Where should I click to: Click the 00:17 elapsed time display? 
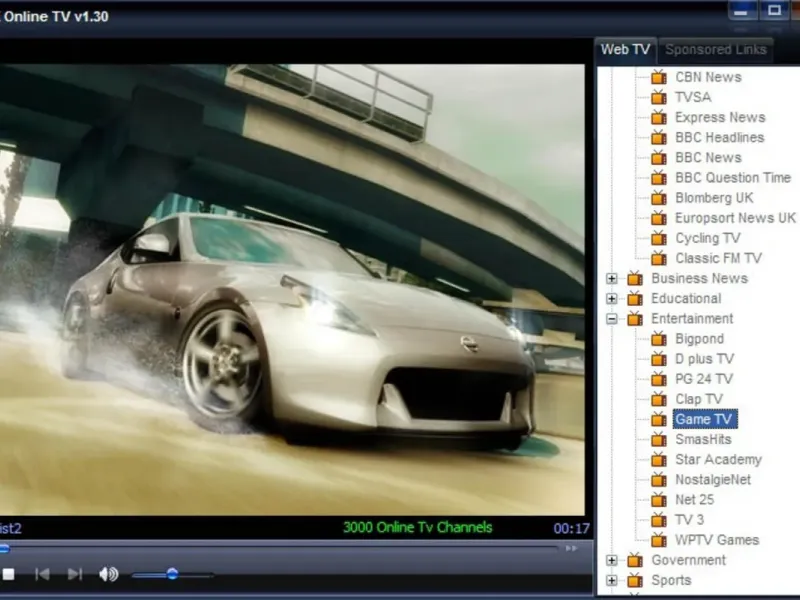coord(571,529)
